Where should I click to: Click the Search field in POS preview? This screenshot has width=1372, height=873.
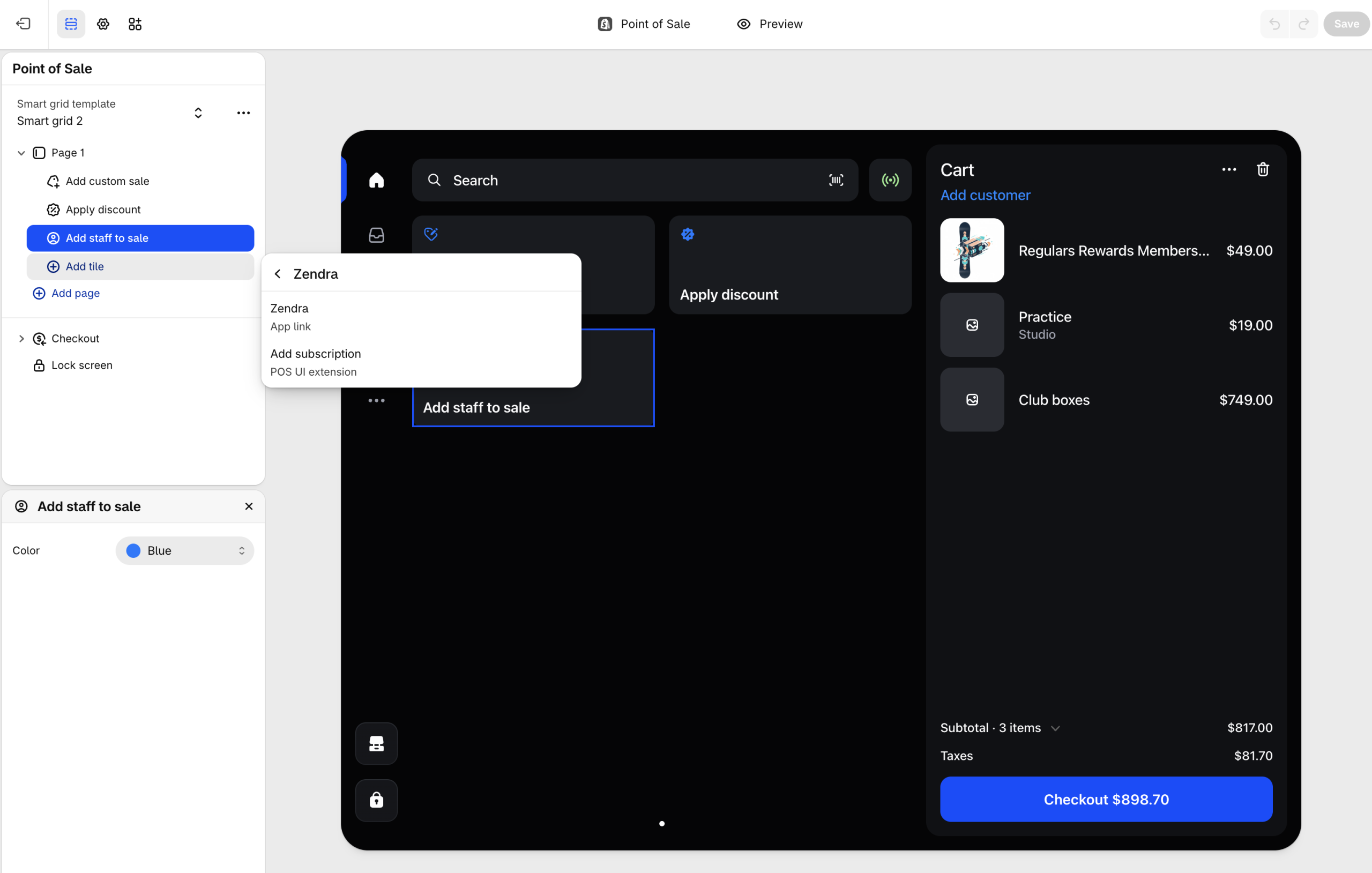tap(635, 180)
